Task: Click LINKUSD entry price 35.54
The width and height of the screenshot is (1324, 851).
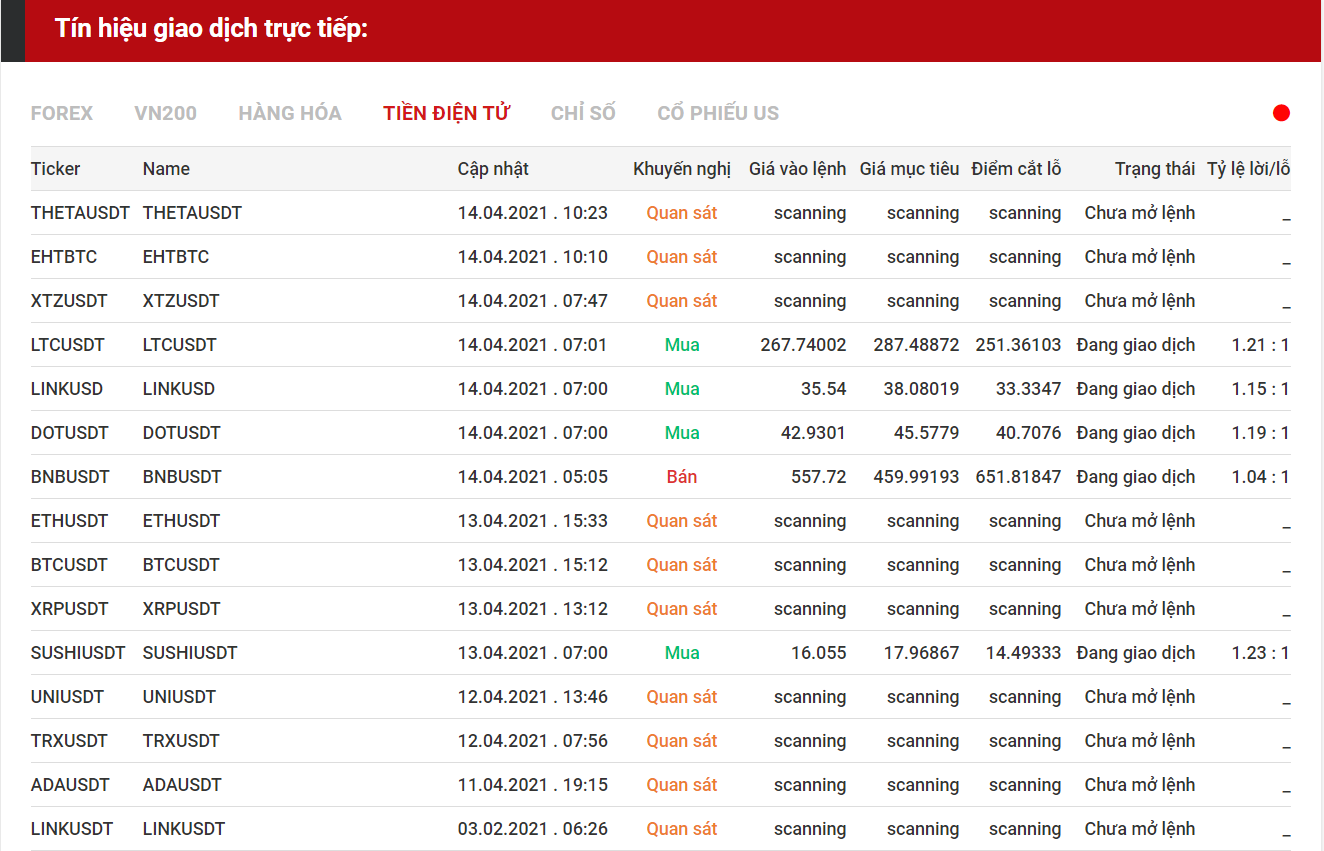Action: 824,389
